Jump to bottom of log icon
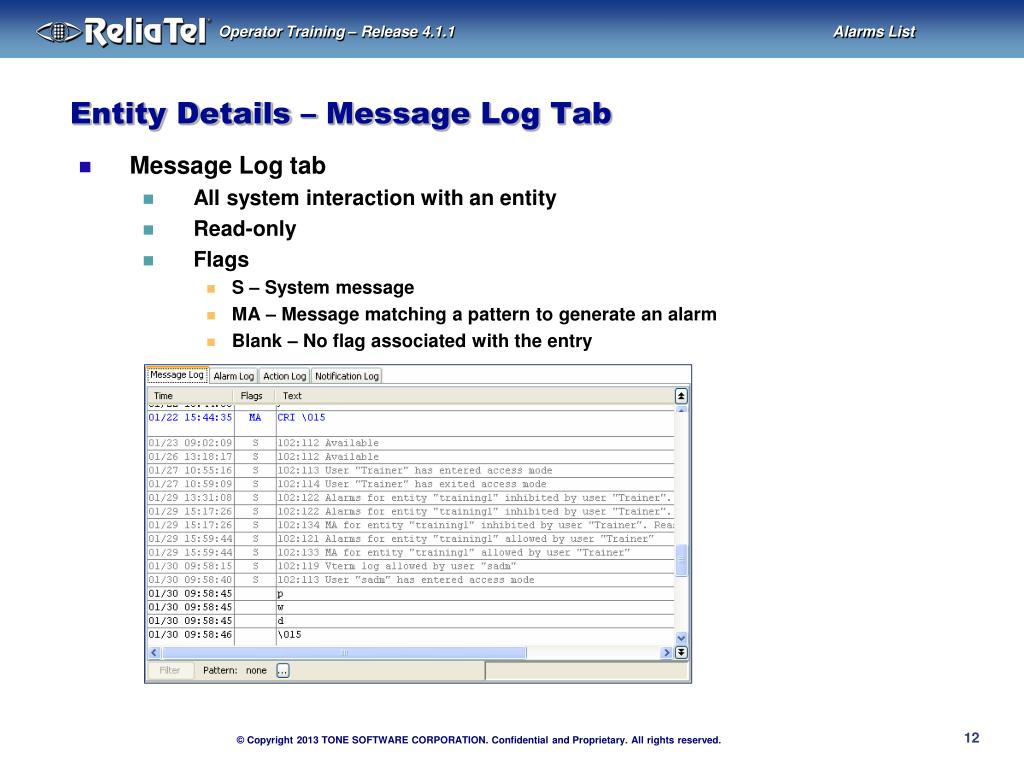This screenshot has width=1024, height=768. point(681,652)
